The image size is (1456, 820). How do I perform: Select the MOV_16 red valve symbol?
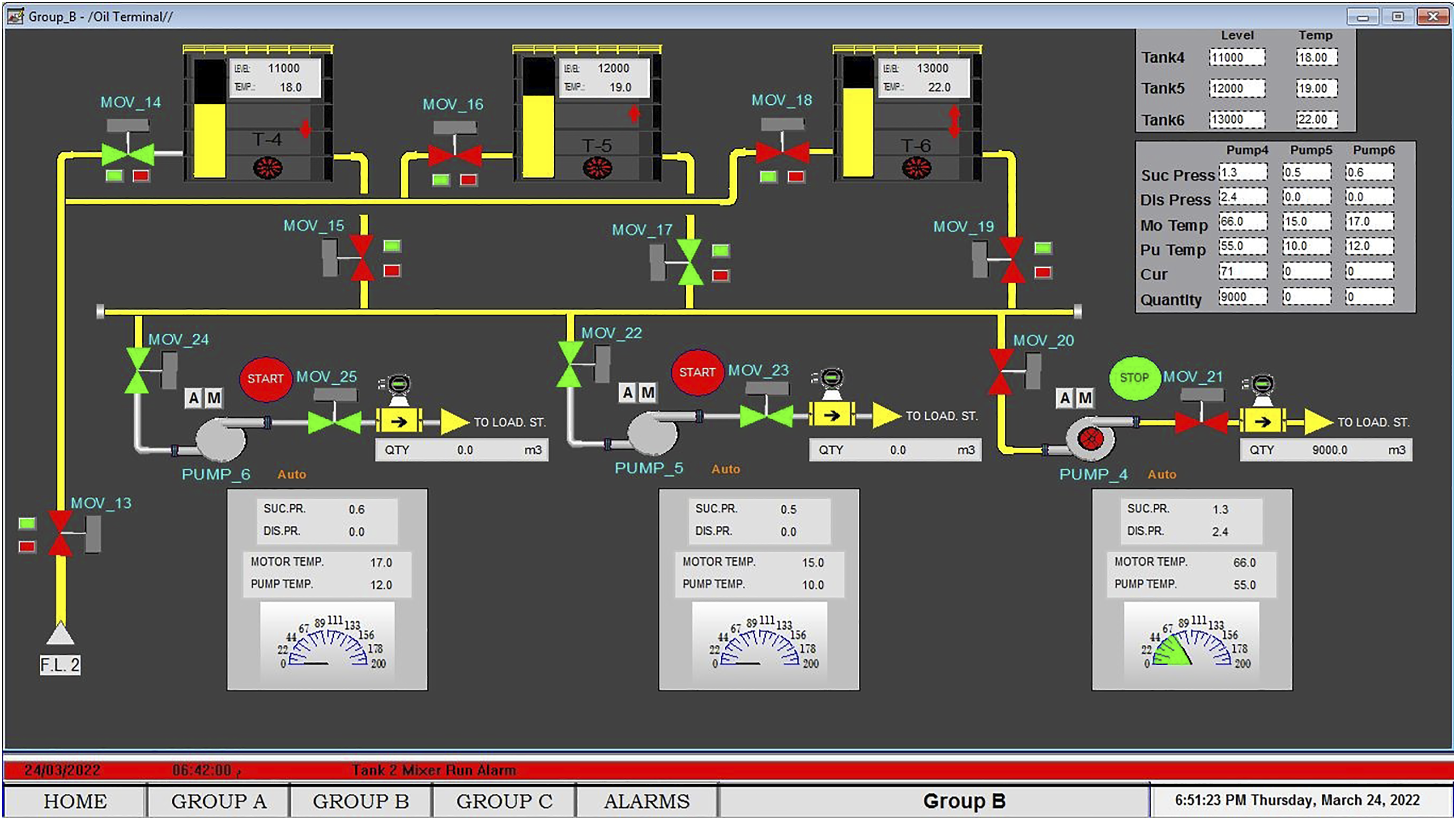tap(455, 155)
